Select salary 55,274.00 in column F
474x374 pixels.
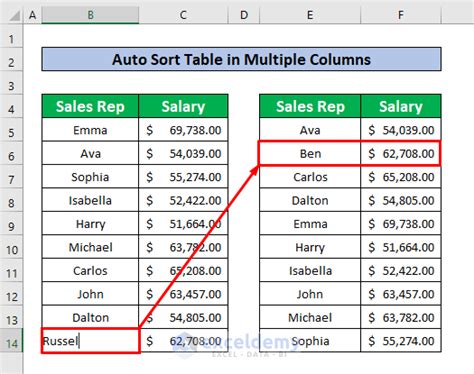(401, 341)
